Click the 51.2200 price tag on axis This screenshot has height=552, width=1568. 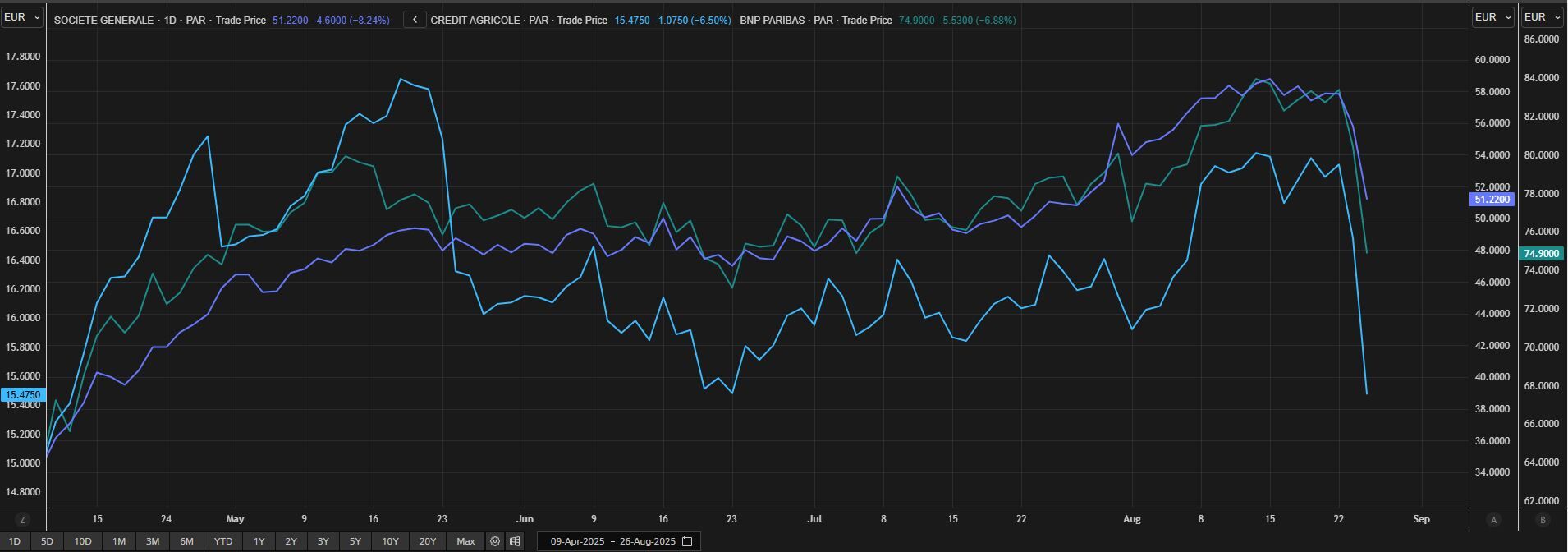[1492, 200]
